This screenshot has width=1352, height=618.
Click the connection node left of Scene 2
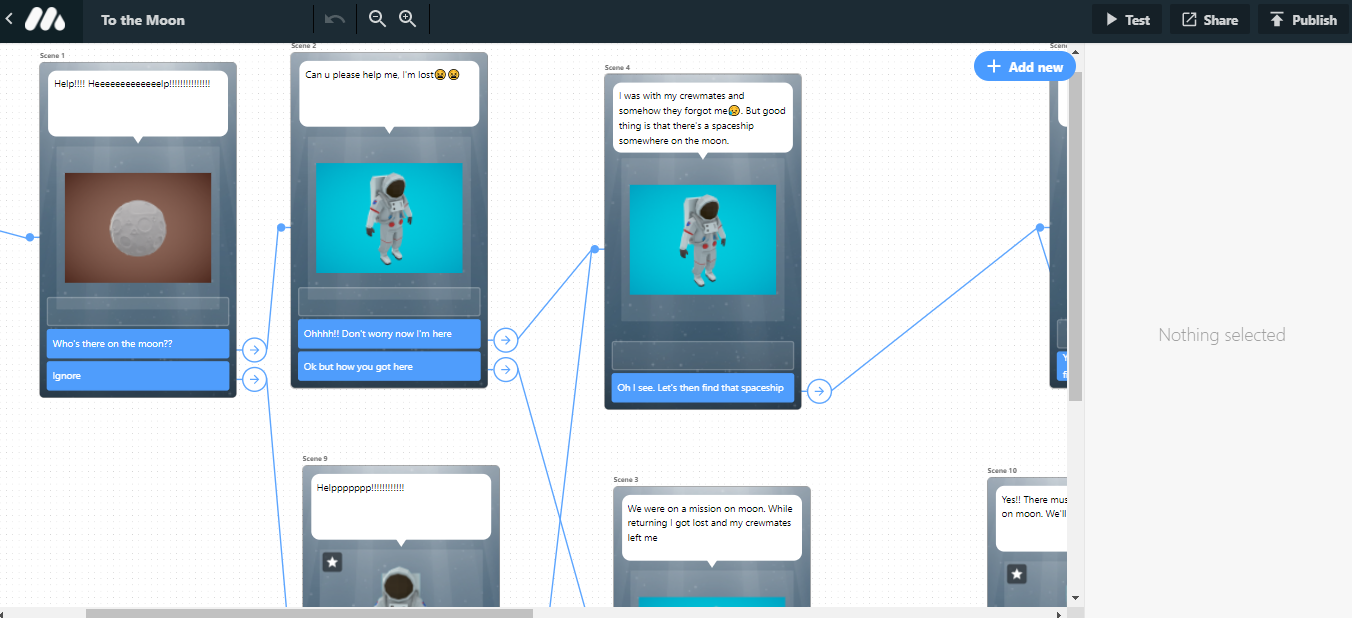point(281,228)
